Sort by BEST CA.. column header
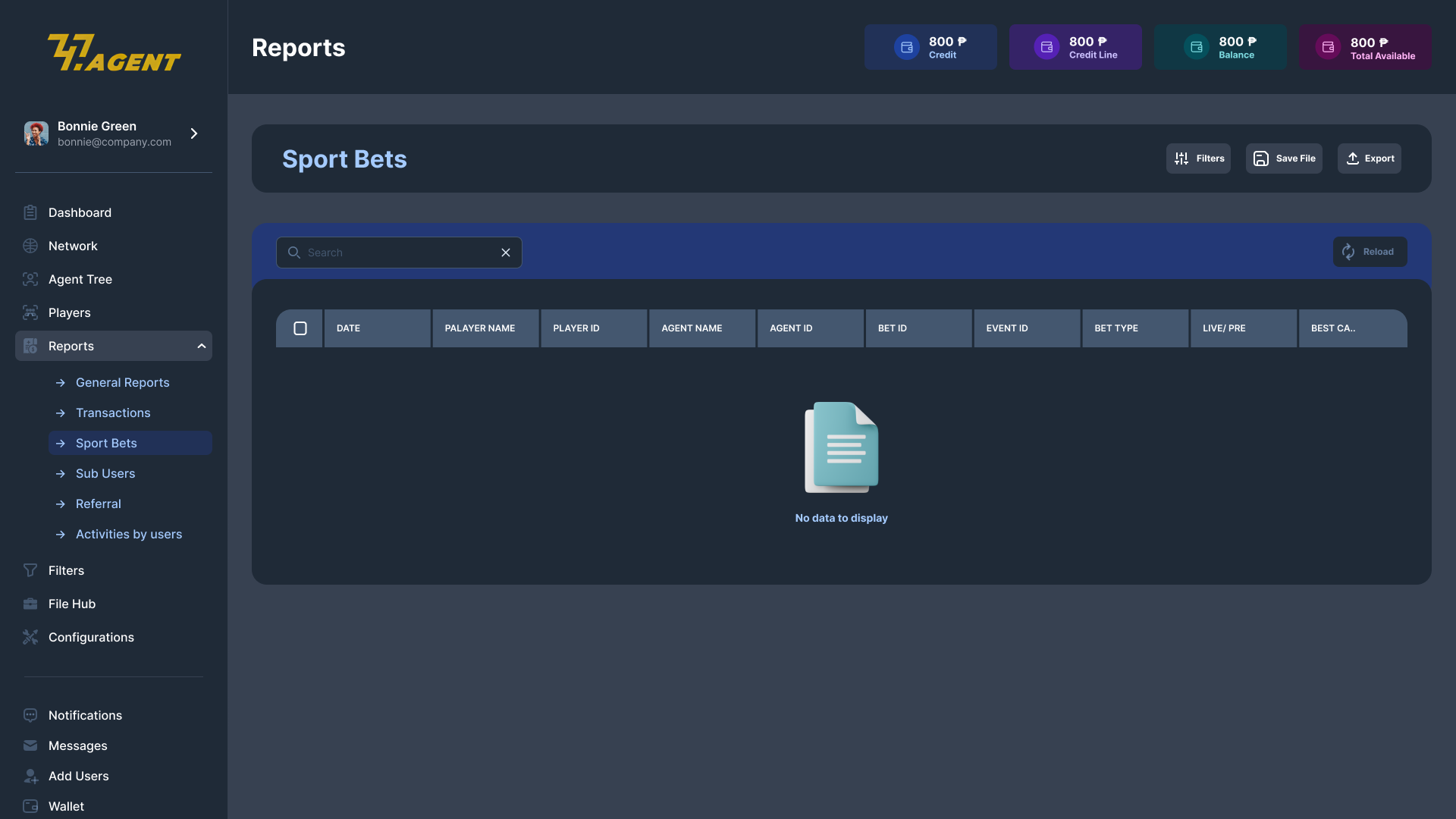Viewport: 1456px width, 819px height. tap(1353, 328)
